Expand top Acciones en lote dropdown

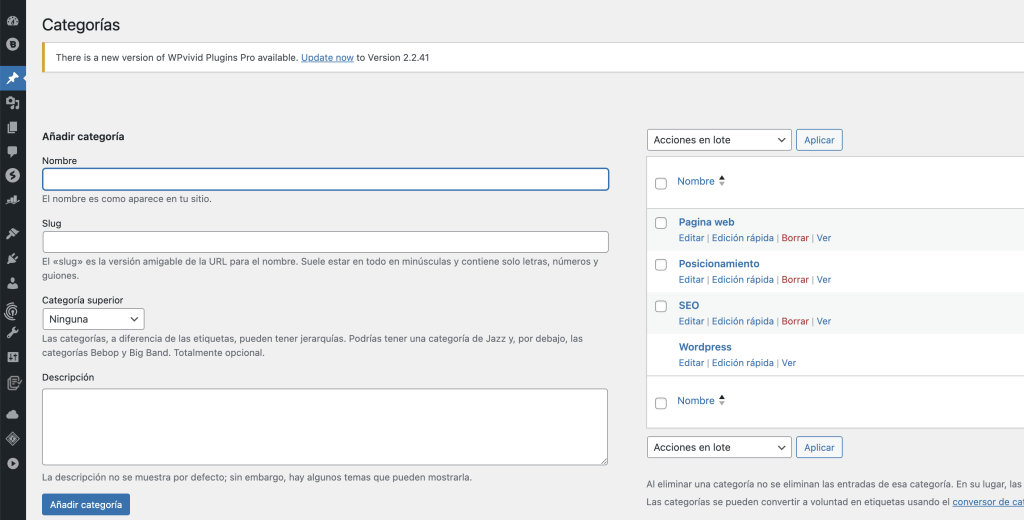[719, 140]
